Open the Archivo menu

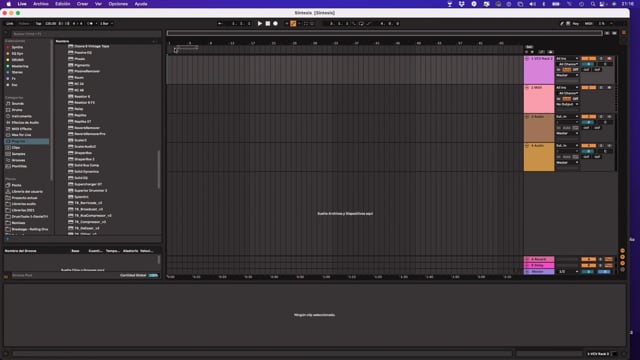pyautogui.click(x=40, y=4)
